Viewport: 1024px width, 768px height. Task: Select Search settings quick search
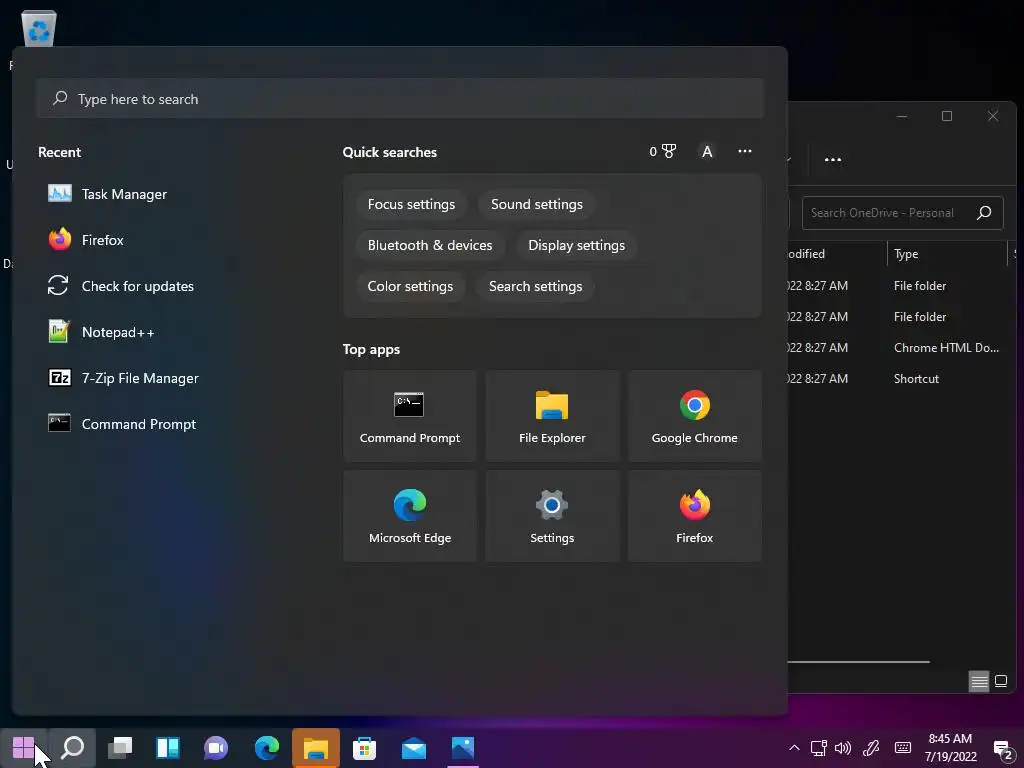point(535,287)
